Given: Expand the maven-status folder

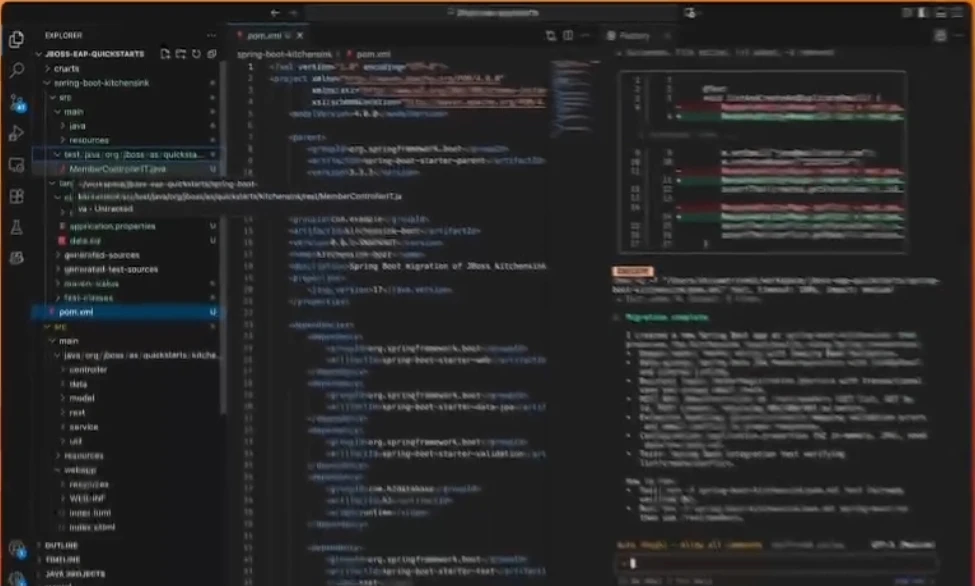Looking at the screenshot, I should (91, 284).
